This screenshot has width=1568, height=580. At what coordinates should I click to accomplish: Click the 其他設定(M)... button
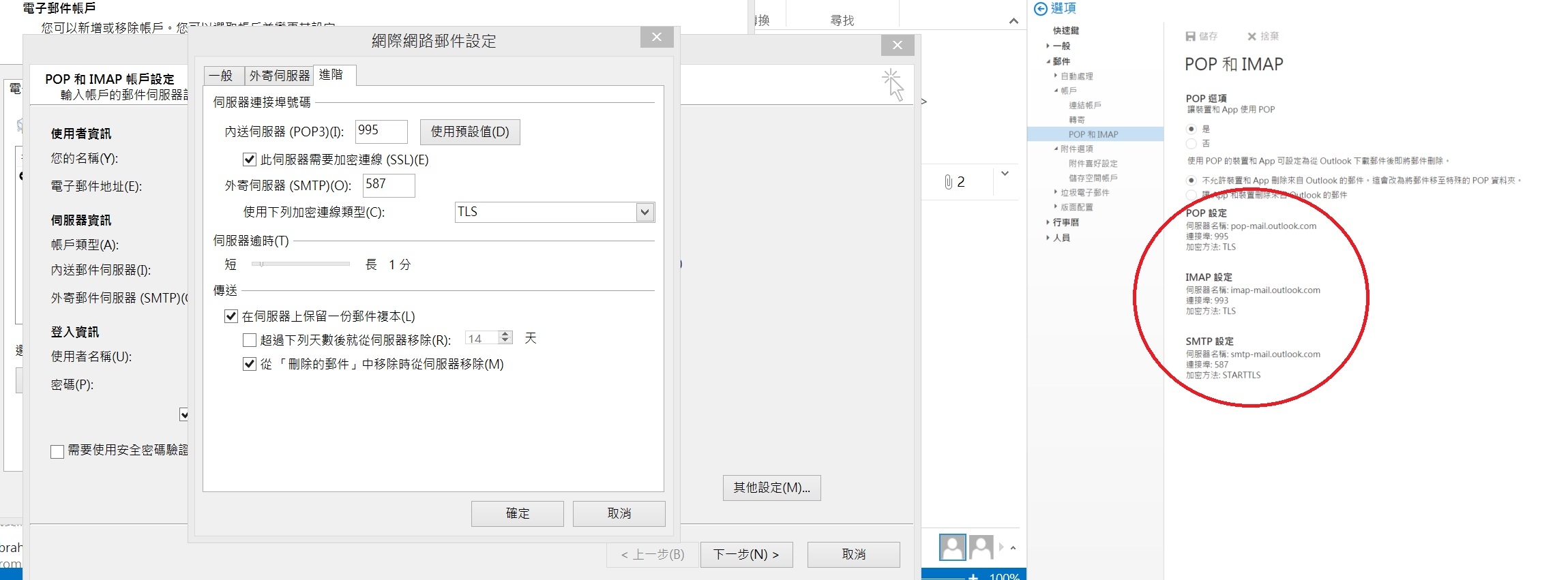772,488
